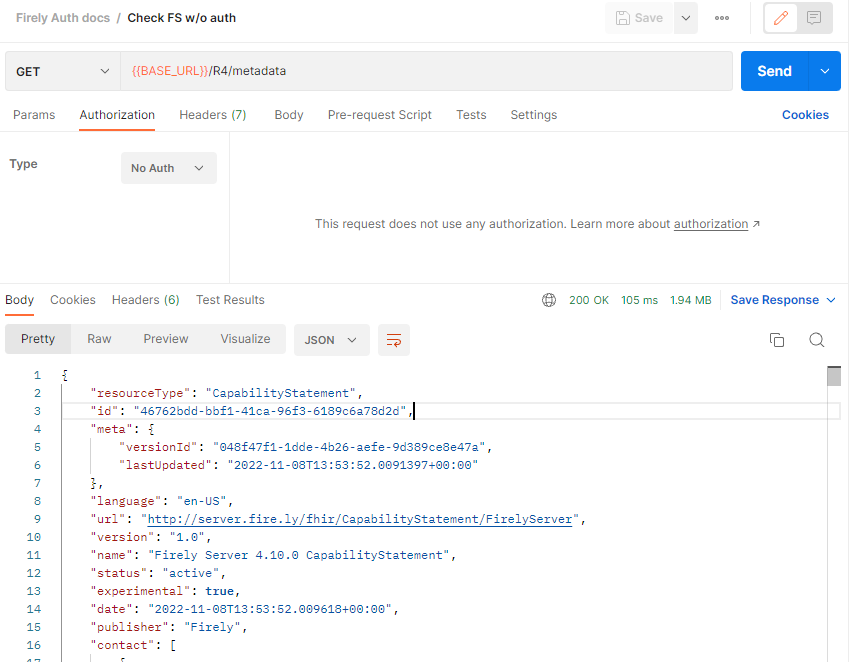This screenshot has width=855, height=662.
Task: Open the No Auth type dropdown
Action: (168, 168)
